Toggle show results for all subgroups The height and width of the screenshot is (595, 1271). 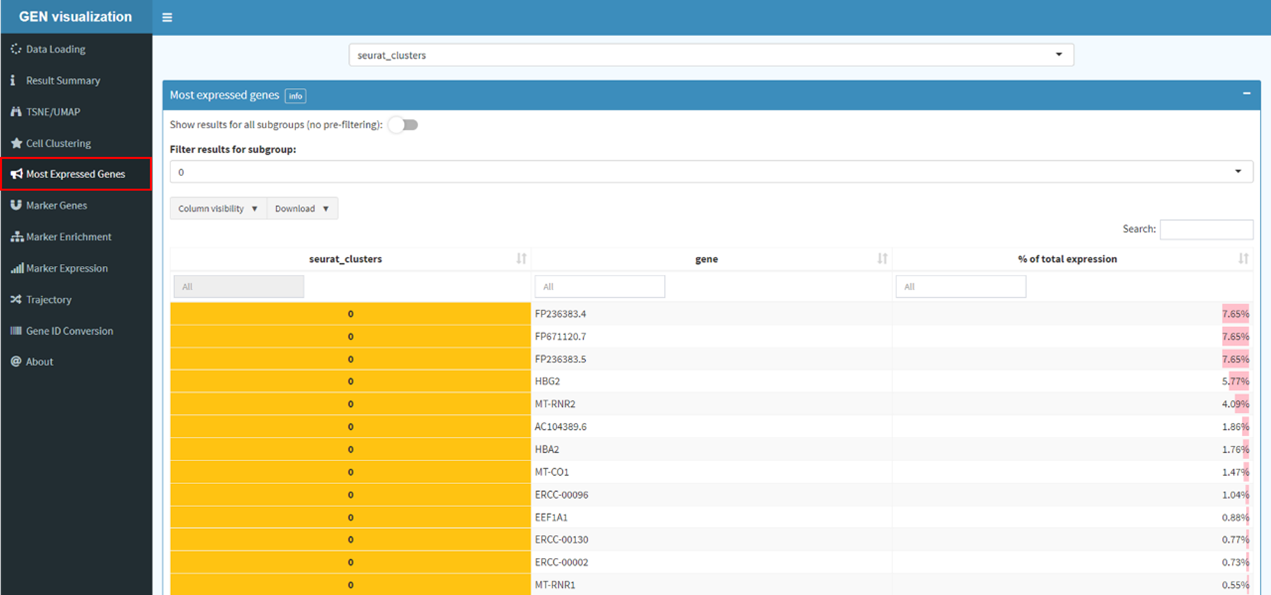403,125
